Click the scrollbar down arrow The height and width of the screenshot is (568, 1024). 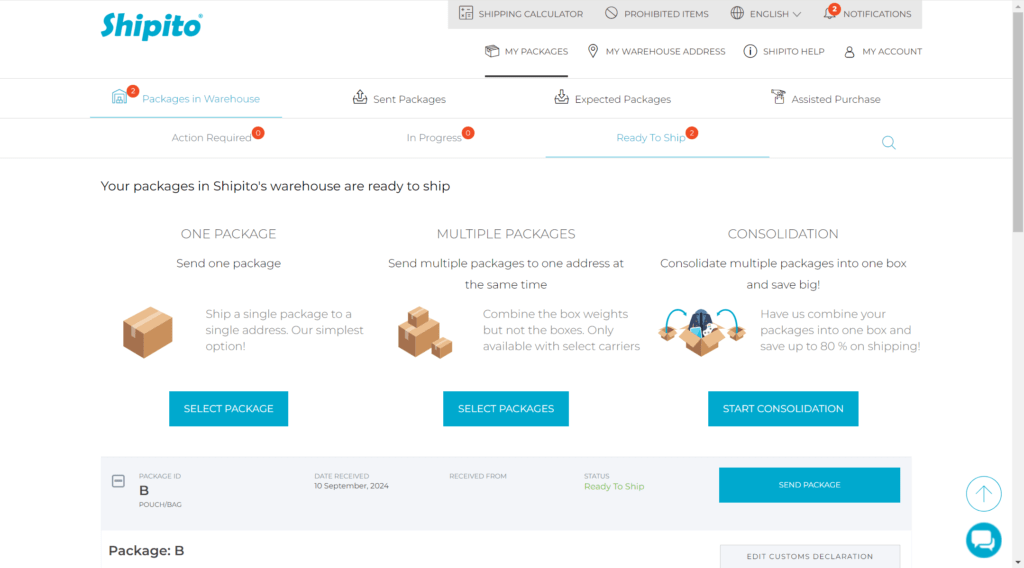(1018, 562)
